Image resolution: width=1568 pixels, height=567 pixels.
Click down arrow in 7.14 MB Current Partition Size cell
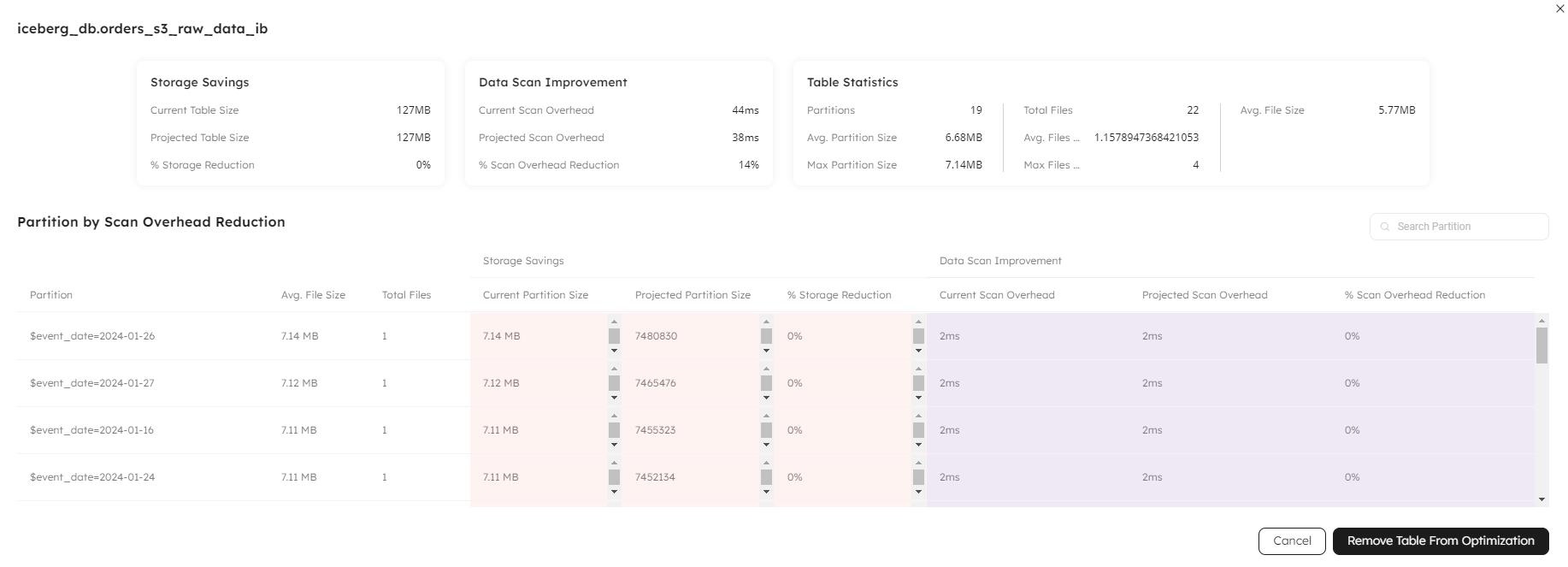click(614, 351)
